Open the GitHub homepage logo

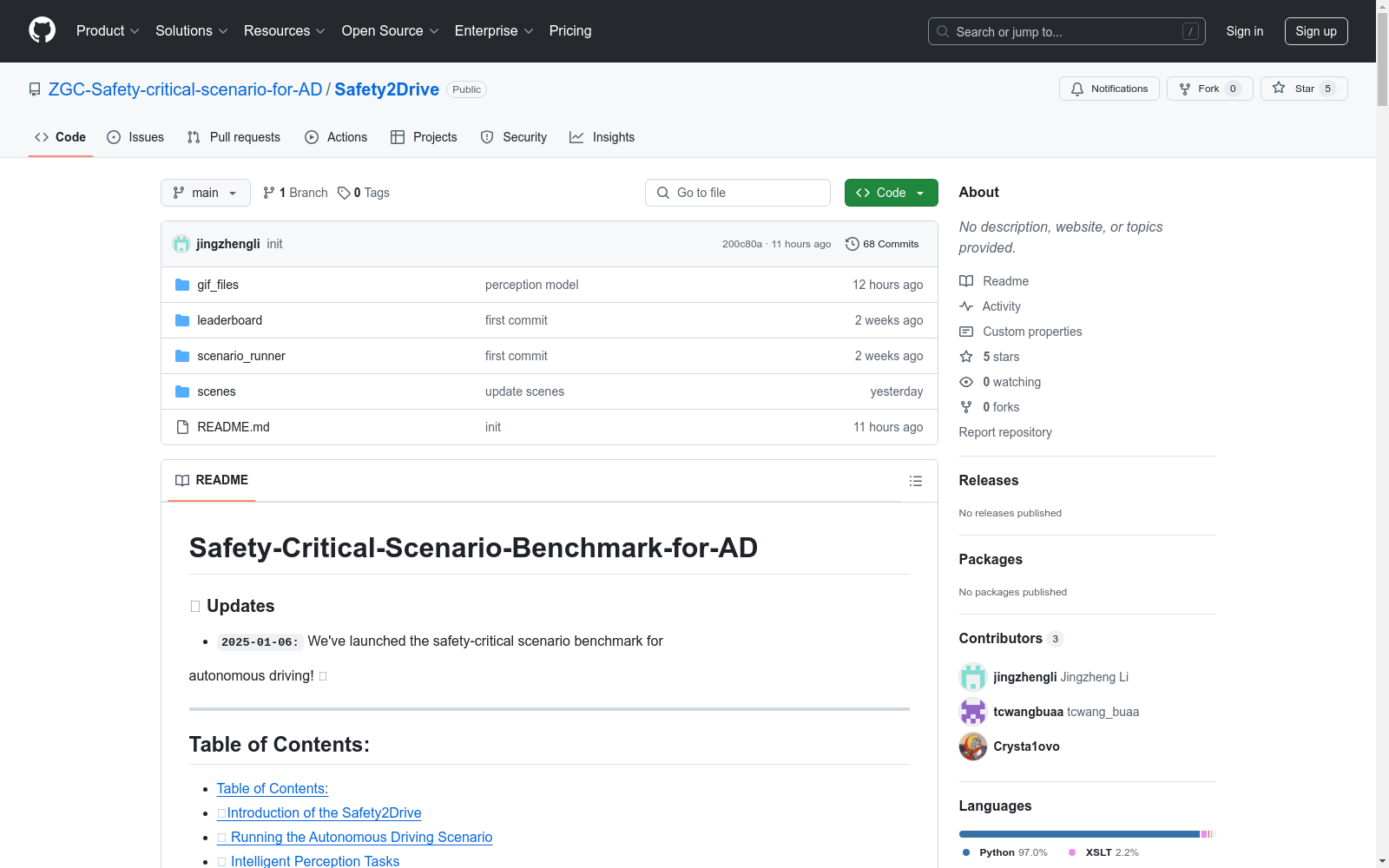(42, 30)
